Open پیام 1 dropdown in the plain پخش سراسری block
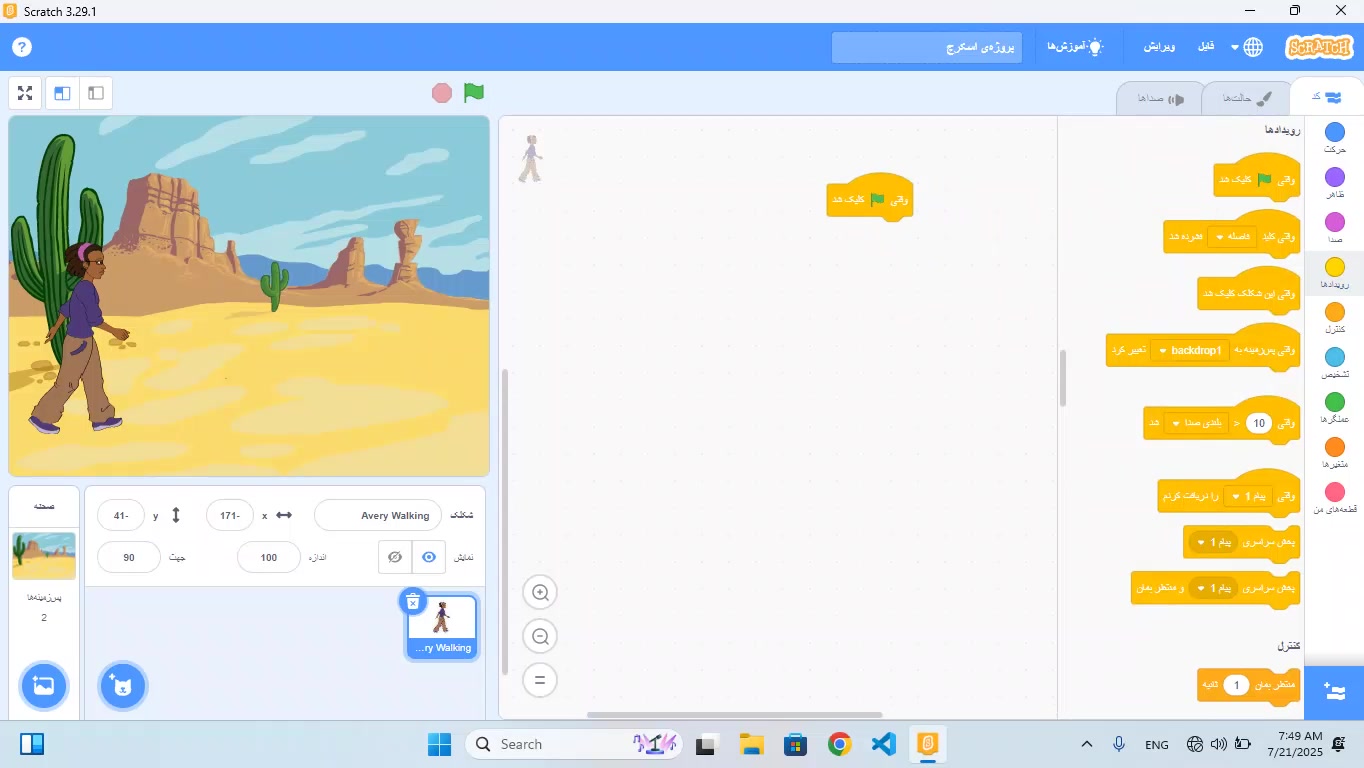 pos(1211,542)
